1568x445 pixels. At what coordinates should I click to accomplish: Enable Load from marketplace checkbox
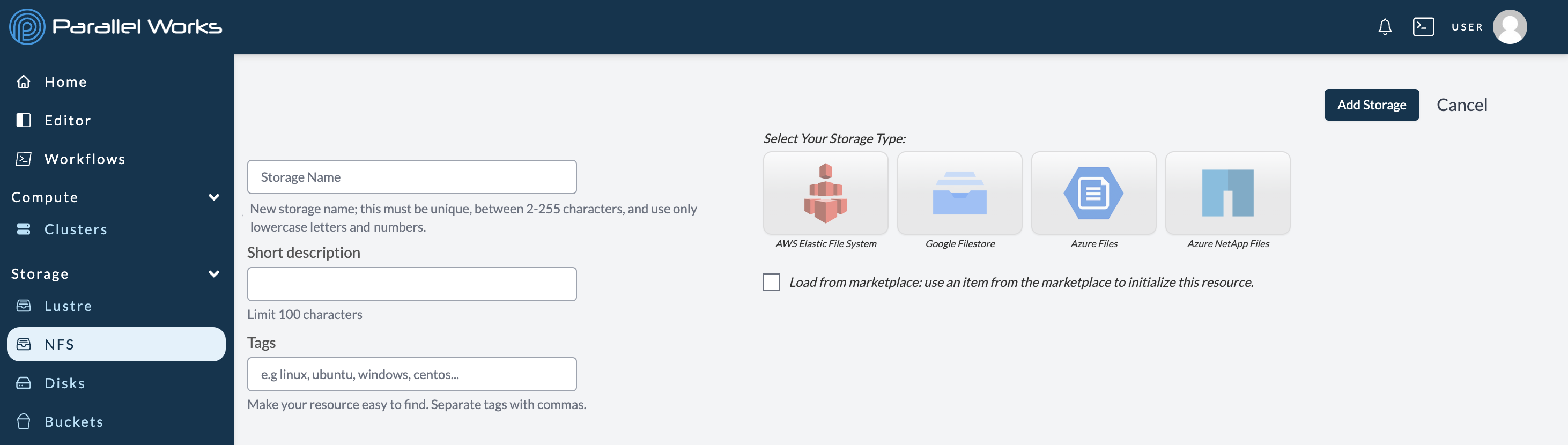[x=771, y=282]
